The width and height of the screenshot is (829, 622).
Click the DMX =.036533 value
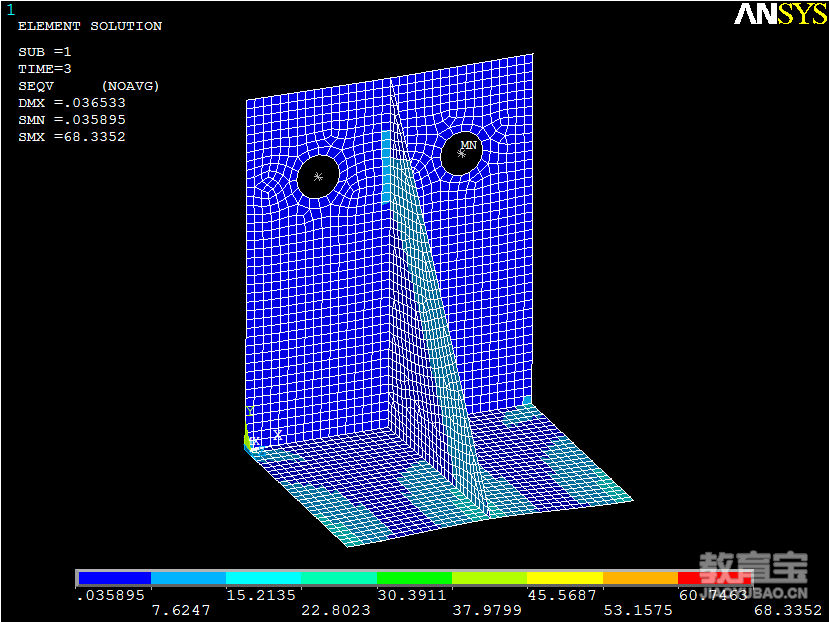pos(72,103)
